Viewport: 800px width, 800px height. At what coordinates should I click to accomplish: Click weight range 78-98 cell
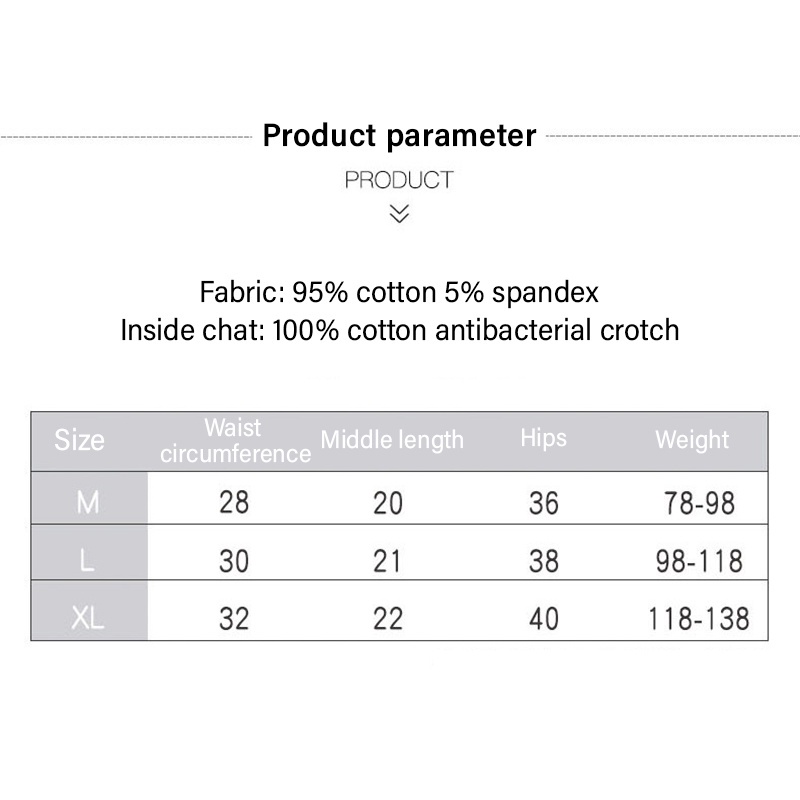click(x=699, y=502)
